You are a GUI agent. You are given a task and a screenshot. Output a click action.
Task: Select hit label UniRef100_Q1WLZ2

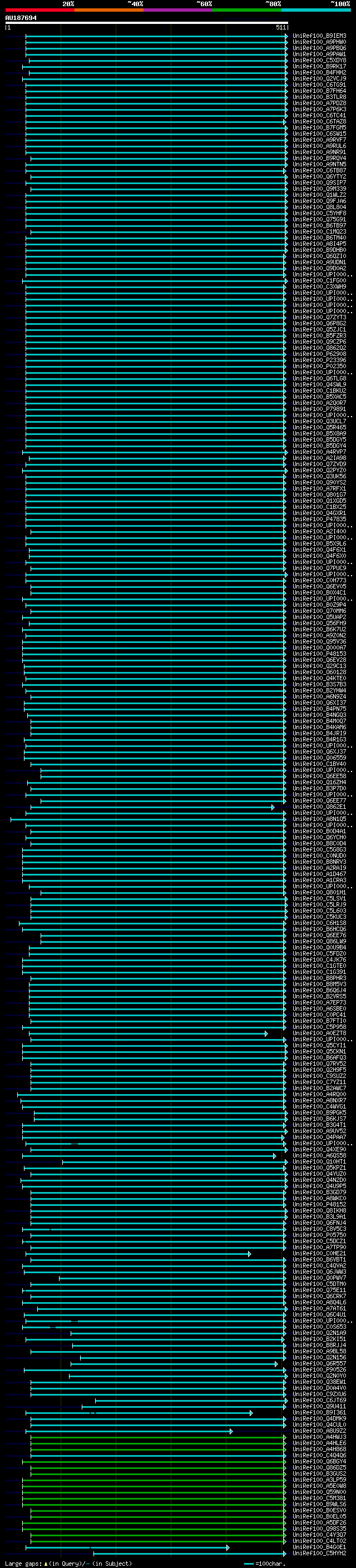coord(319,195)
